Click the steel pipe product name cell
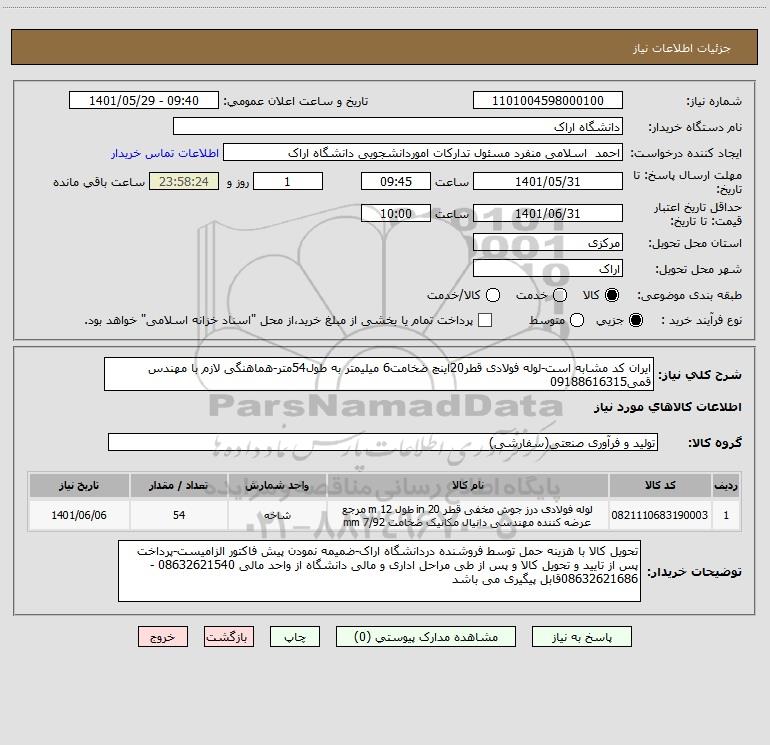 [468, 515]
